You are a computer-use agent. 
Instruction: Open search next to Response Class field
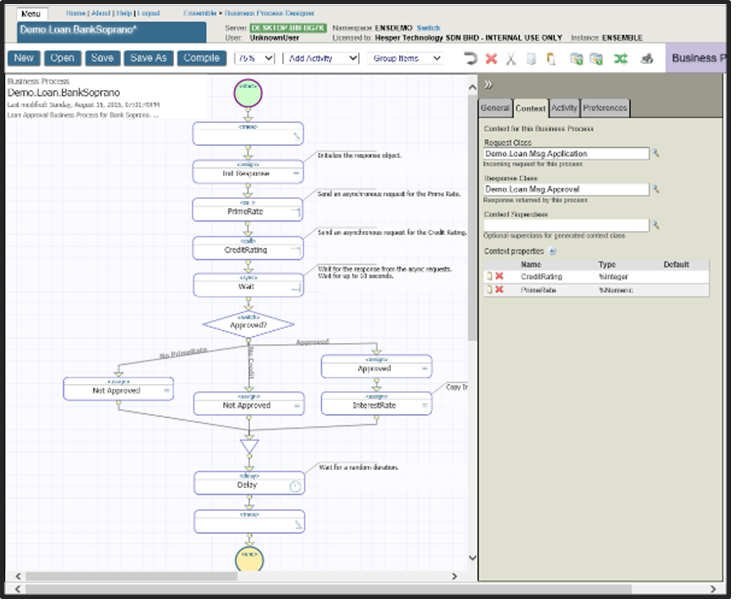pyautogui.click(x=656, y=189)
